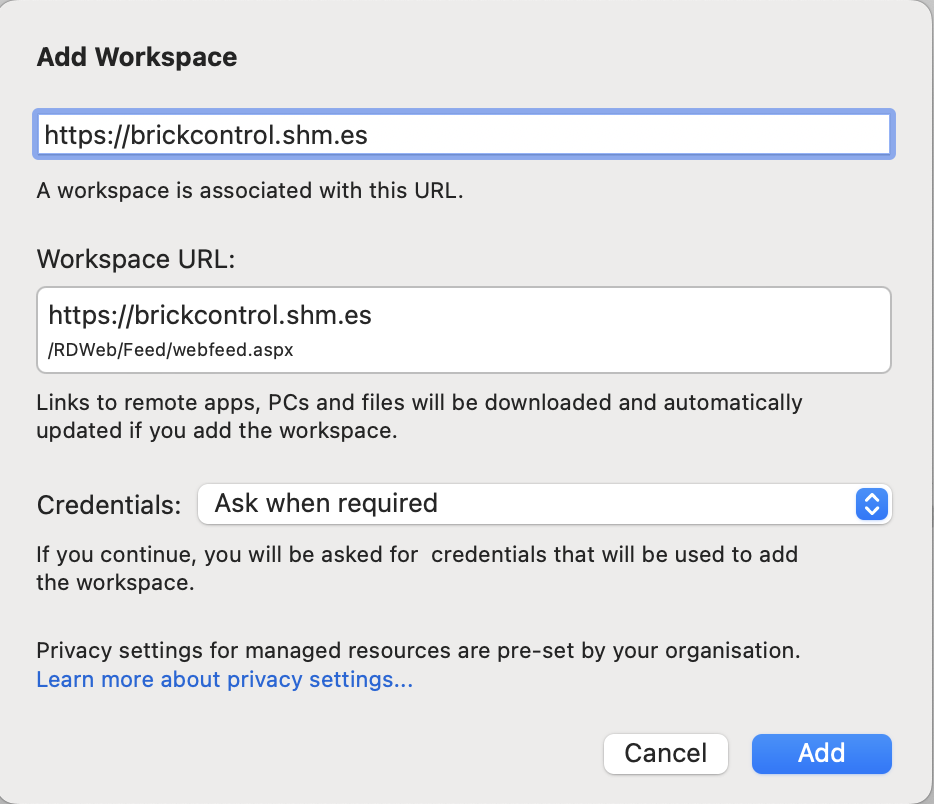Click the large URL line in Workspace URL box
Screen dimensions: 934x804
[x=210, y=315]
